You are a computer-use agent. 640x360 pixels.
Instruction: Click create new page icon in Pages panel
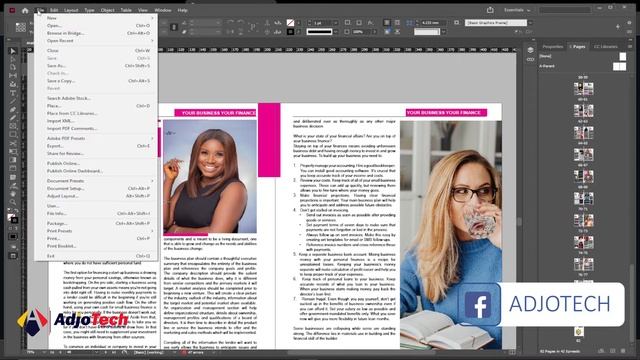pyautogui.click(x=612, y=351)
